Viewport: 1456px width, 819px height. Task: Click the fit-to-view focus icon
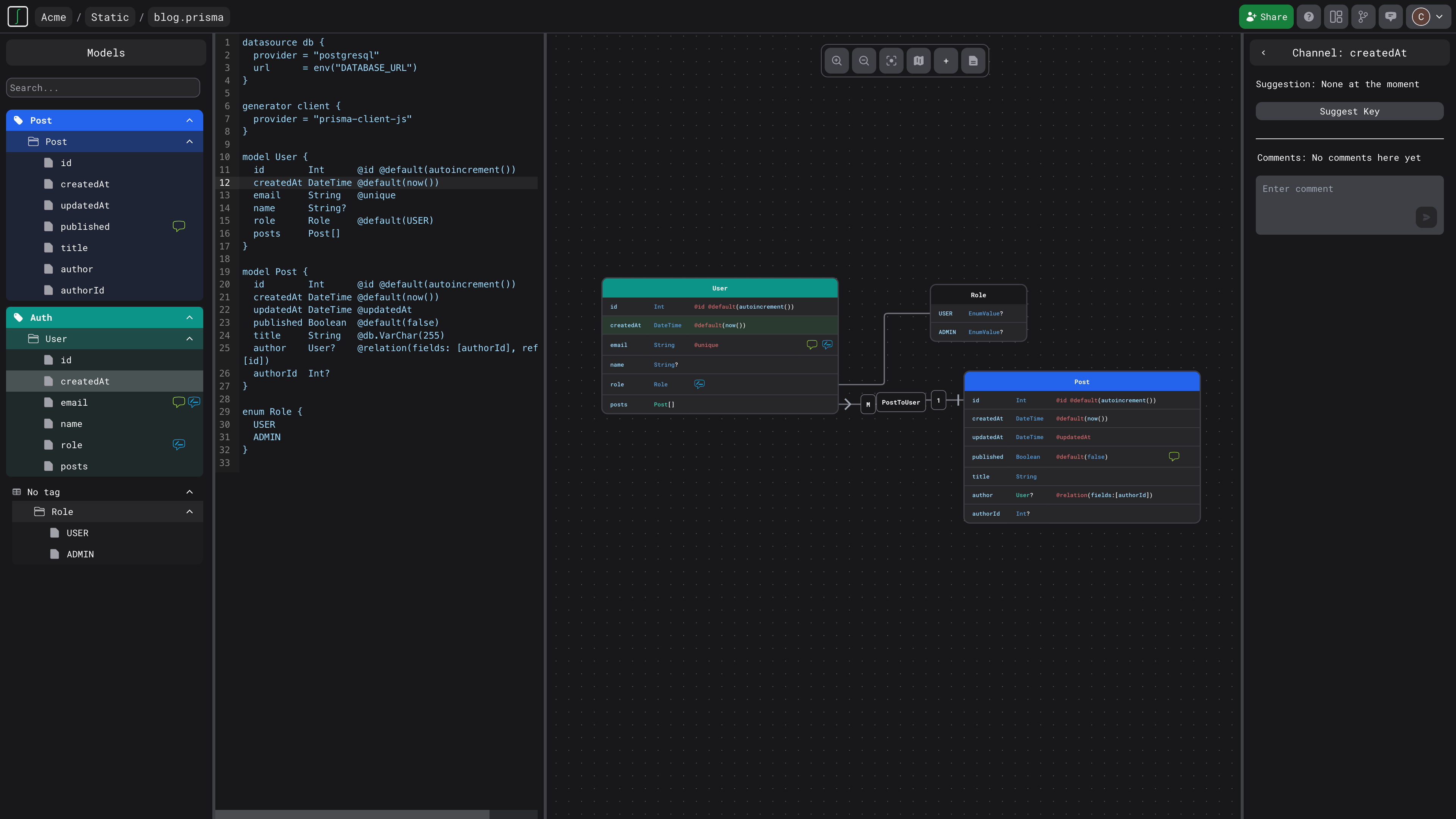891,61
